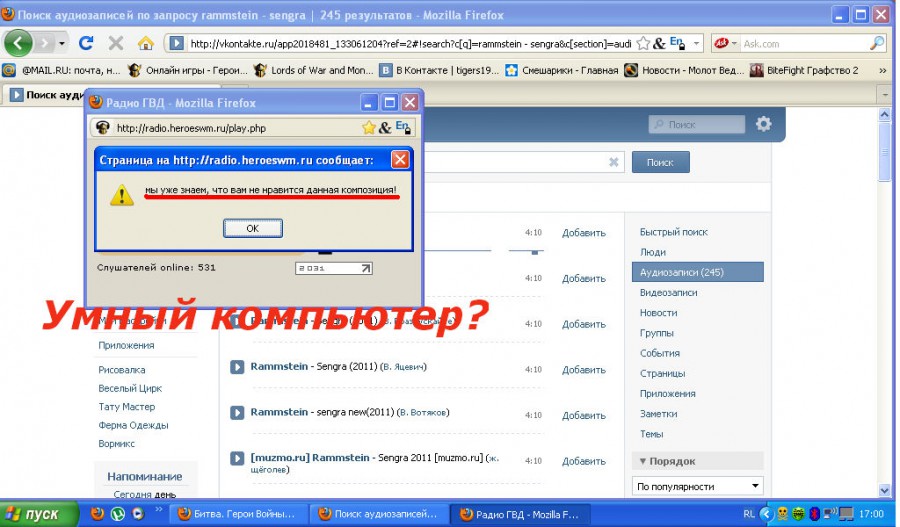
Task: Reload the page with the refresh icon
Action: pos(86,43)
